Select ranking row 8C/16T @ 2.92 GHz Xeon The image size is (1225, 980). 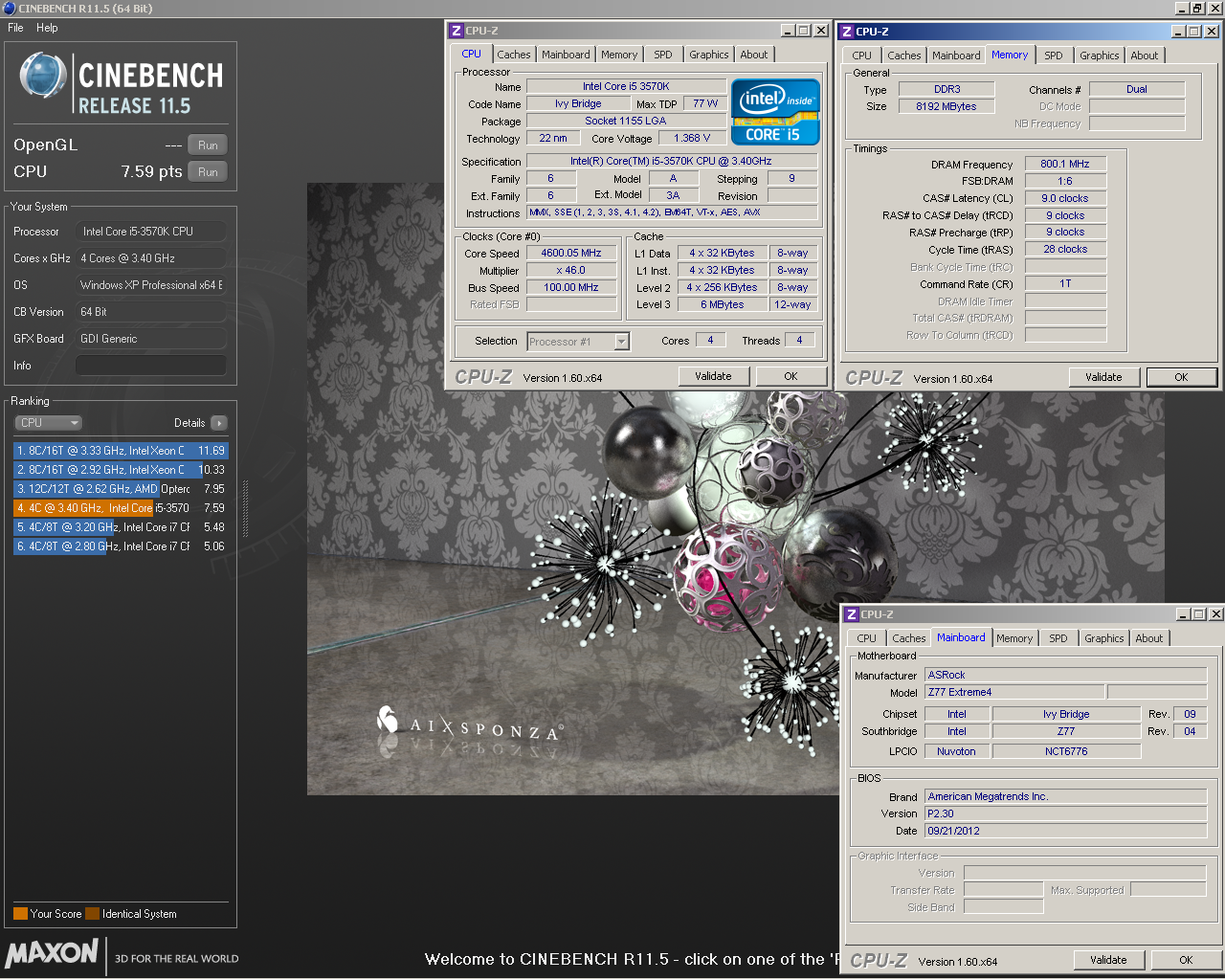point(121,470)
